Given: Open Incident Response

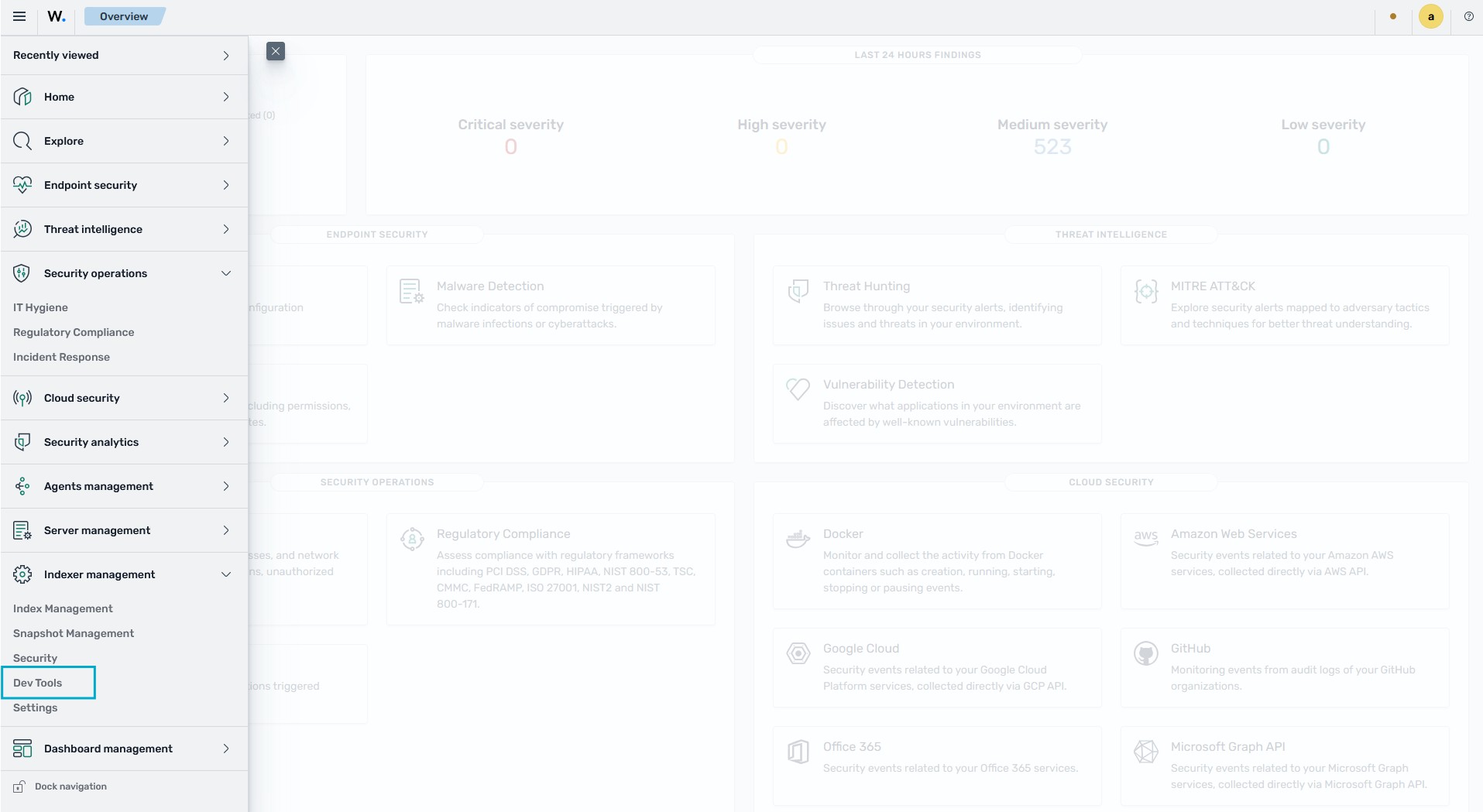Looking at the screenshot, I should pos(61,357).
